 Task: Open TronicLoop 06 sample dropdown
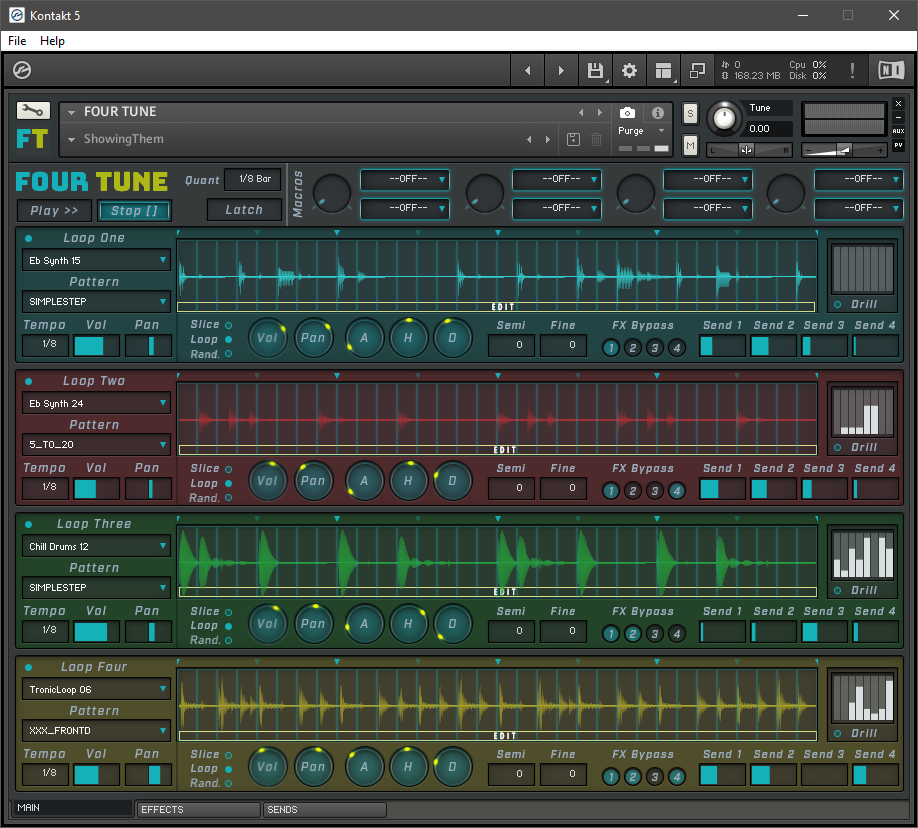96,690
